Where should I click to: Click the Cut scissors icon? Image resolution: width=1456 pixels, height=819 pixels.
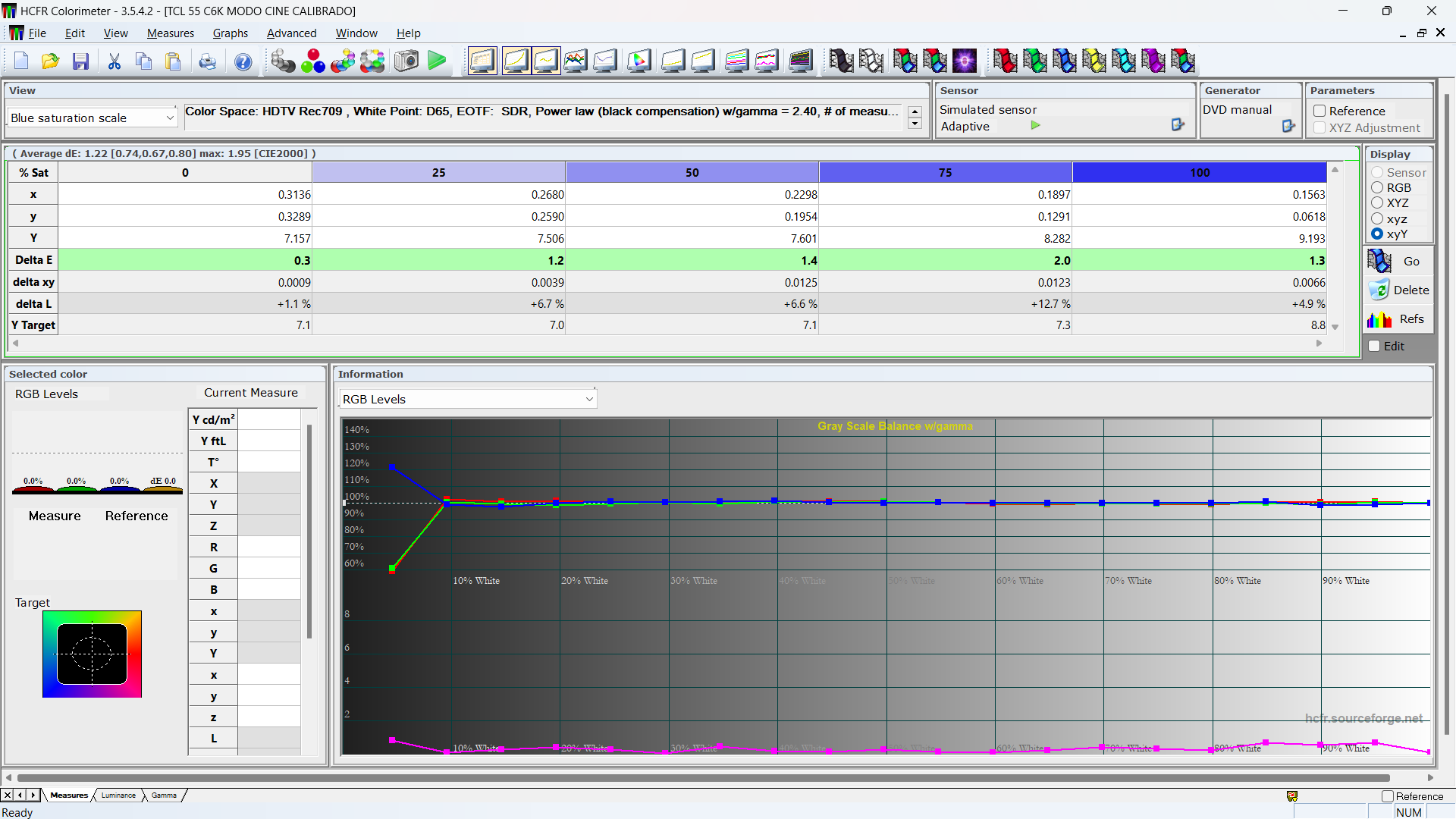[115, 61]
